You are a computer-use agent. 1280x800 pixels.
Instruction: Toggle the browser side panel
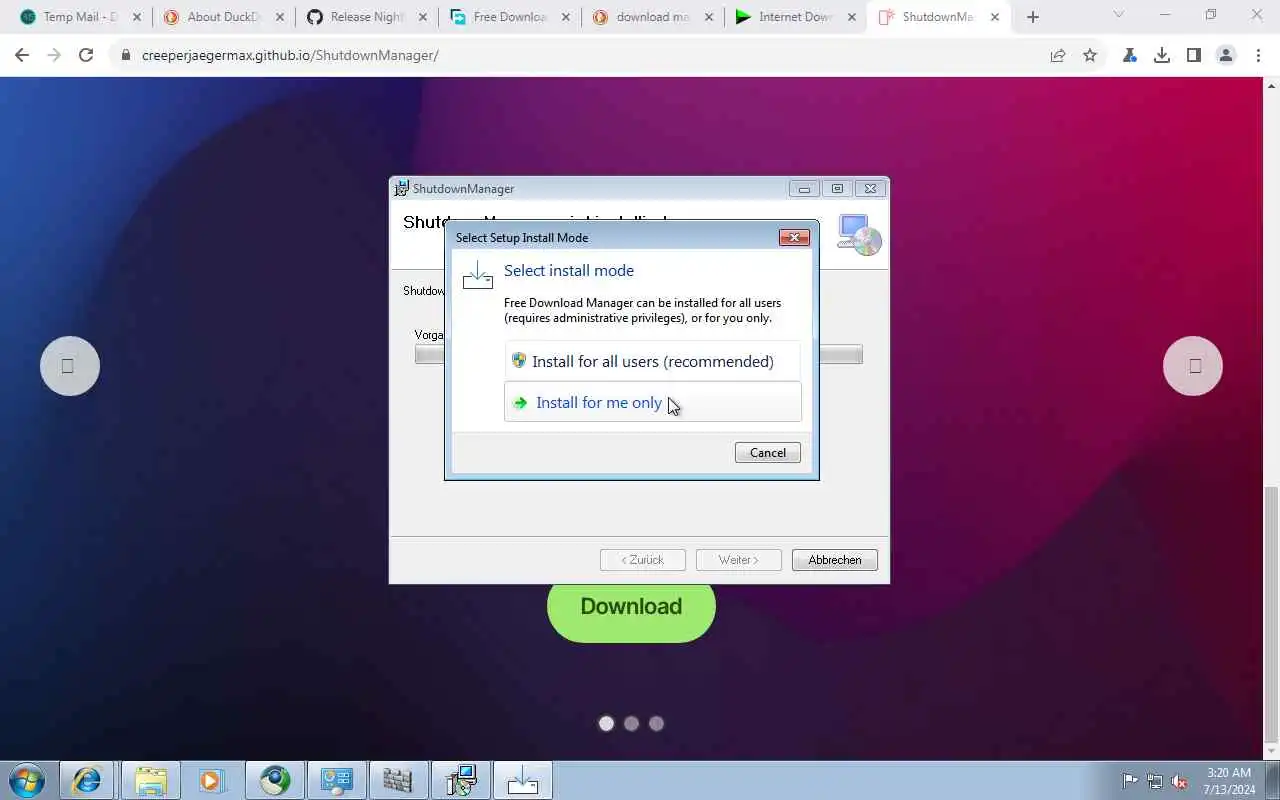pyautogui.click(x=1194, y=56)
